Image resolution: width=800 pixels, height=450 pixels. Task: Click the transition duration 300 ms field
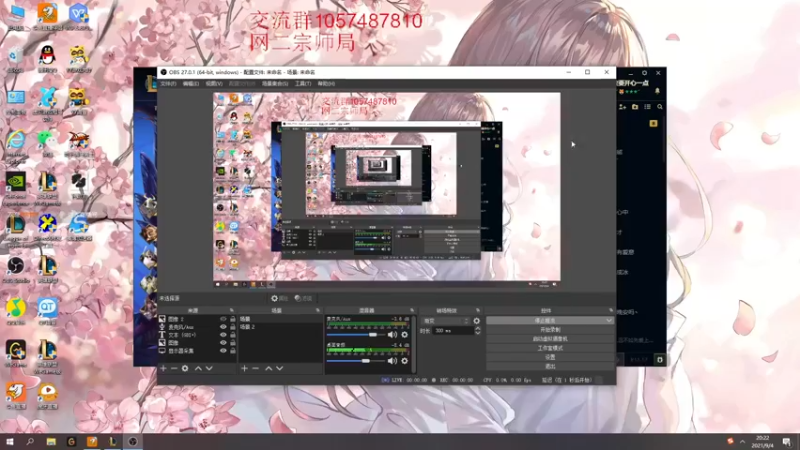coord(452,331)
